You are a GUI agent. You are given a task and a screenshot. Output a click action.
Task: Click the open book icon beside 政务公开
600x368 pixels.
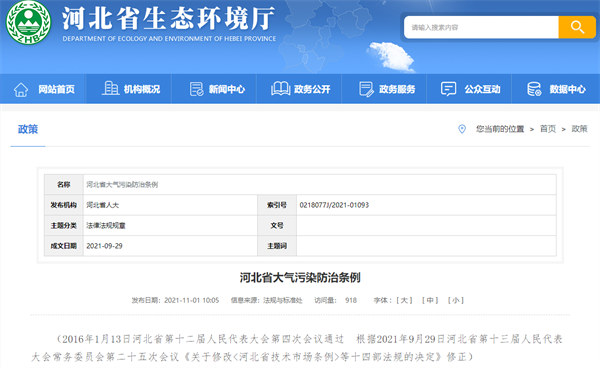(x=280, y=89)
